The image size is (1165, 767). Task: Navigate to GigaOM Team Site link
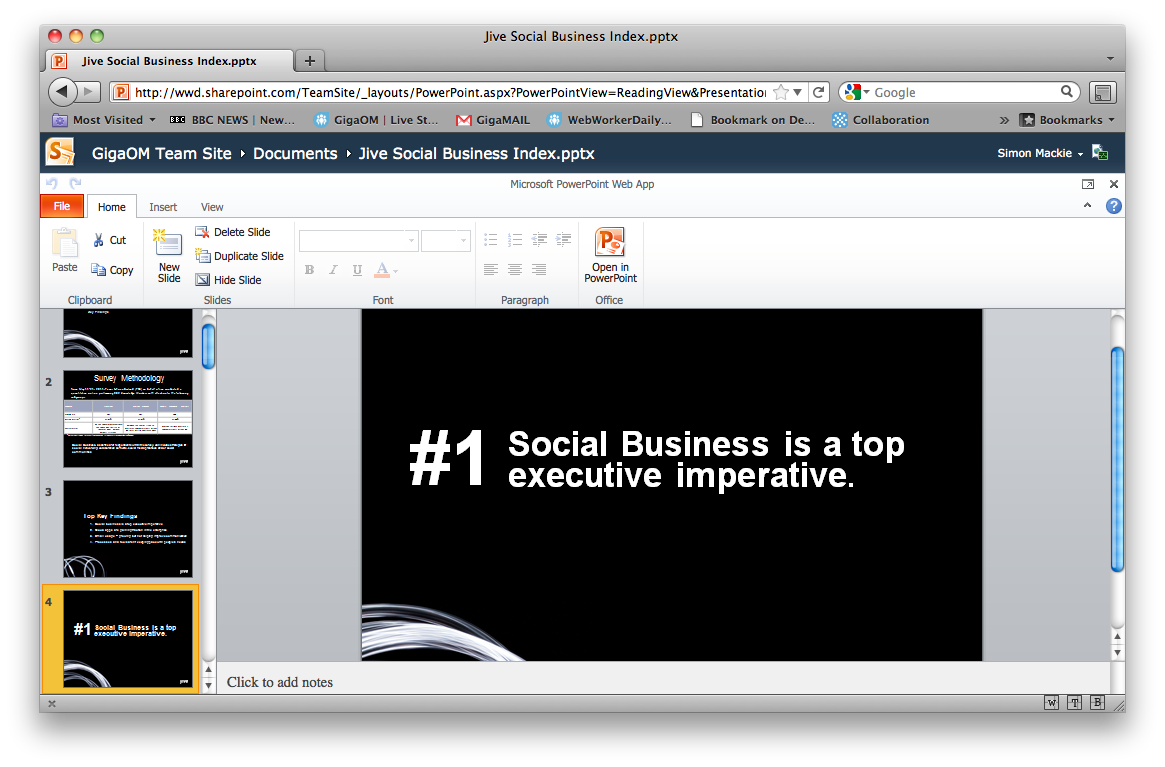click(x=161, y=153)
